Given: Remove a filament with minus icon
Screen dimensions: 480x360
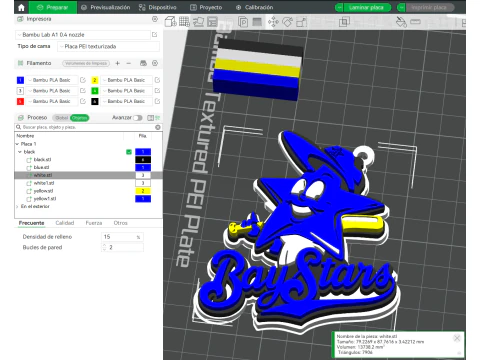Looking at the screenshot, I should pyautogui.click(x=129, y=63).
